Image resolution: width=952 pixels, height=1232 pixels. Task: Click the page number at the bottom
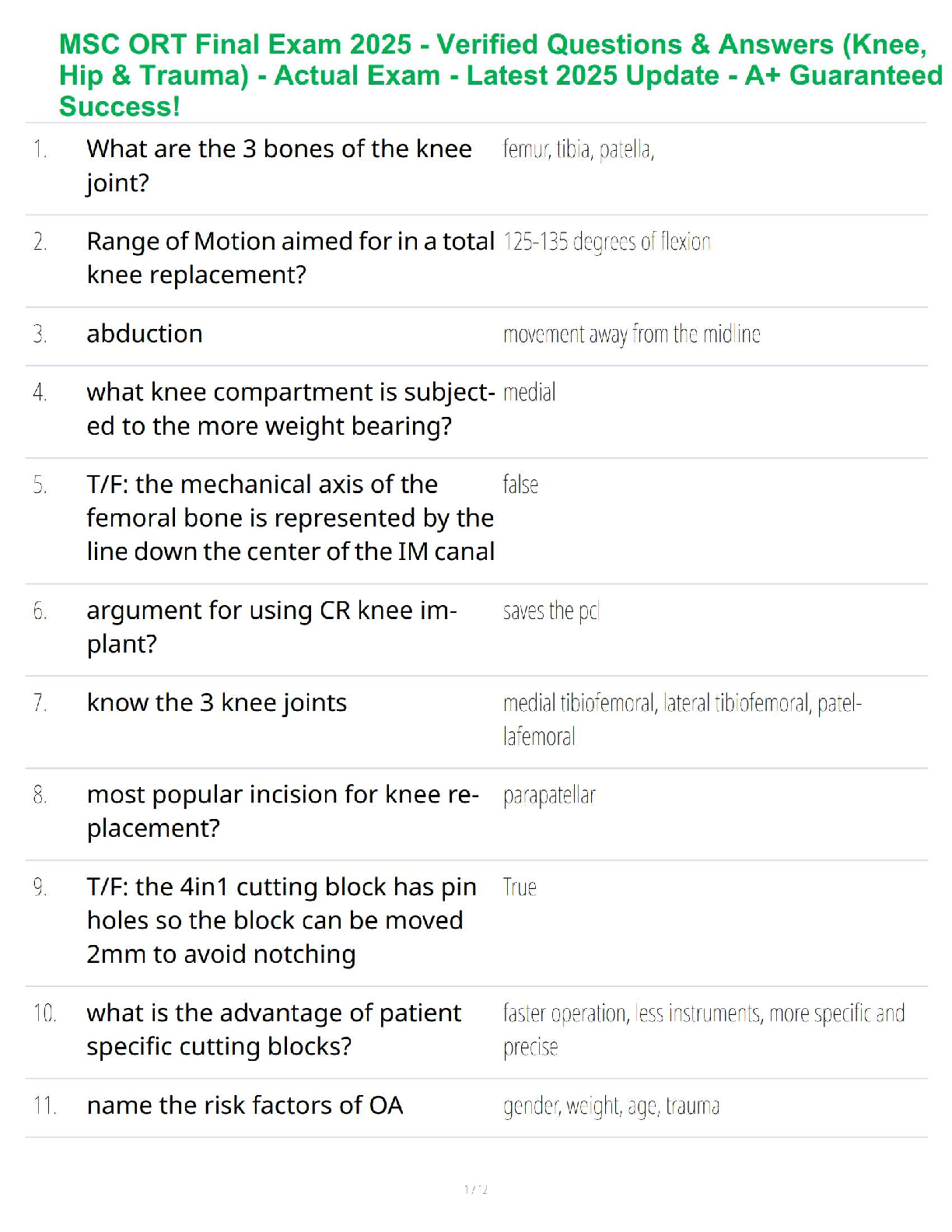coord(476,1189)
